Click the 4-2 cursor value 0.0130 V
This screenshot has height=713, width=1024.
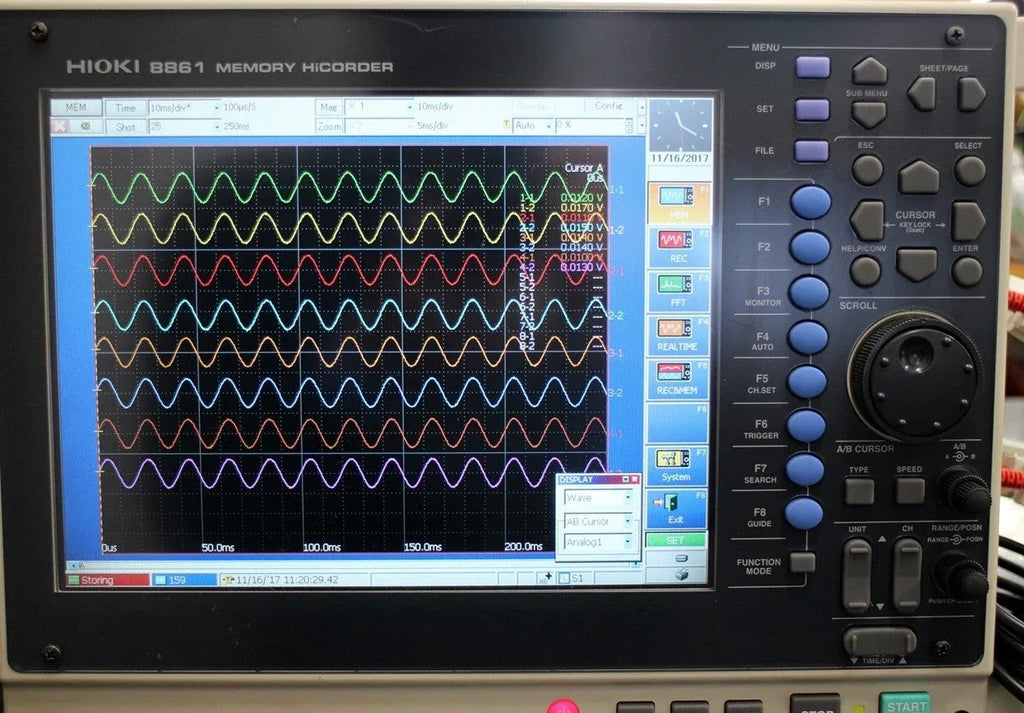pos(581,267)
